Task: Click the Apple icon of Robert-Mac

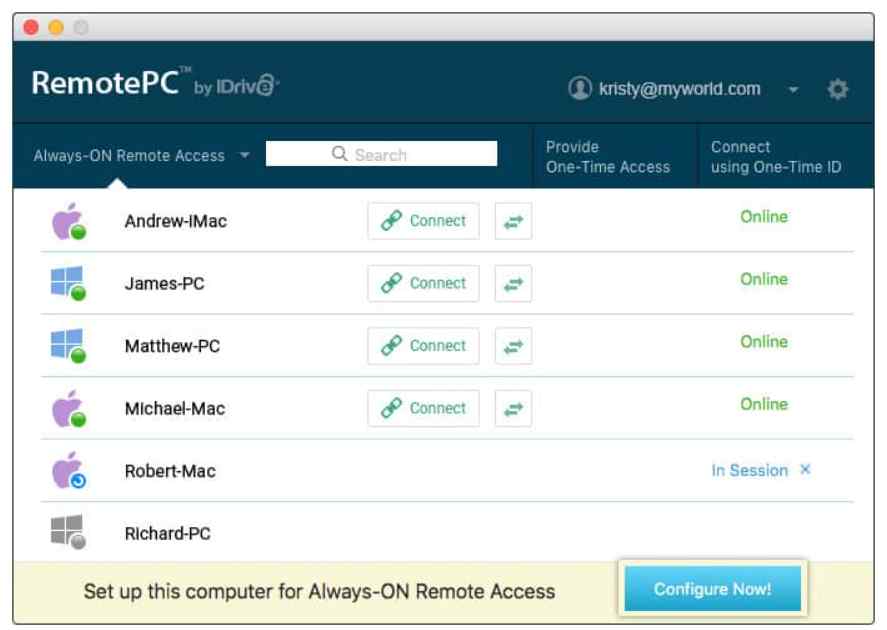Action: click(68, 470)
